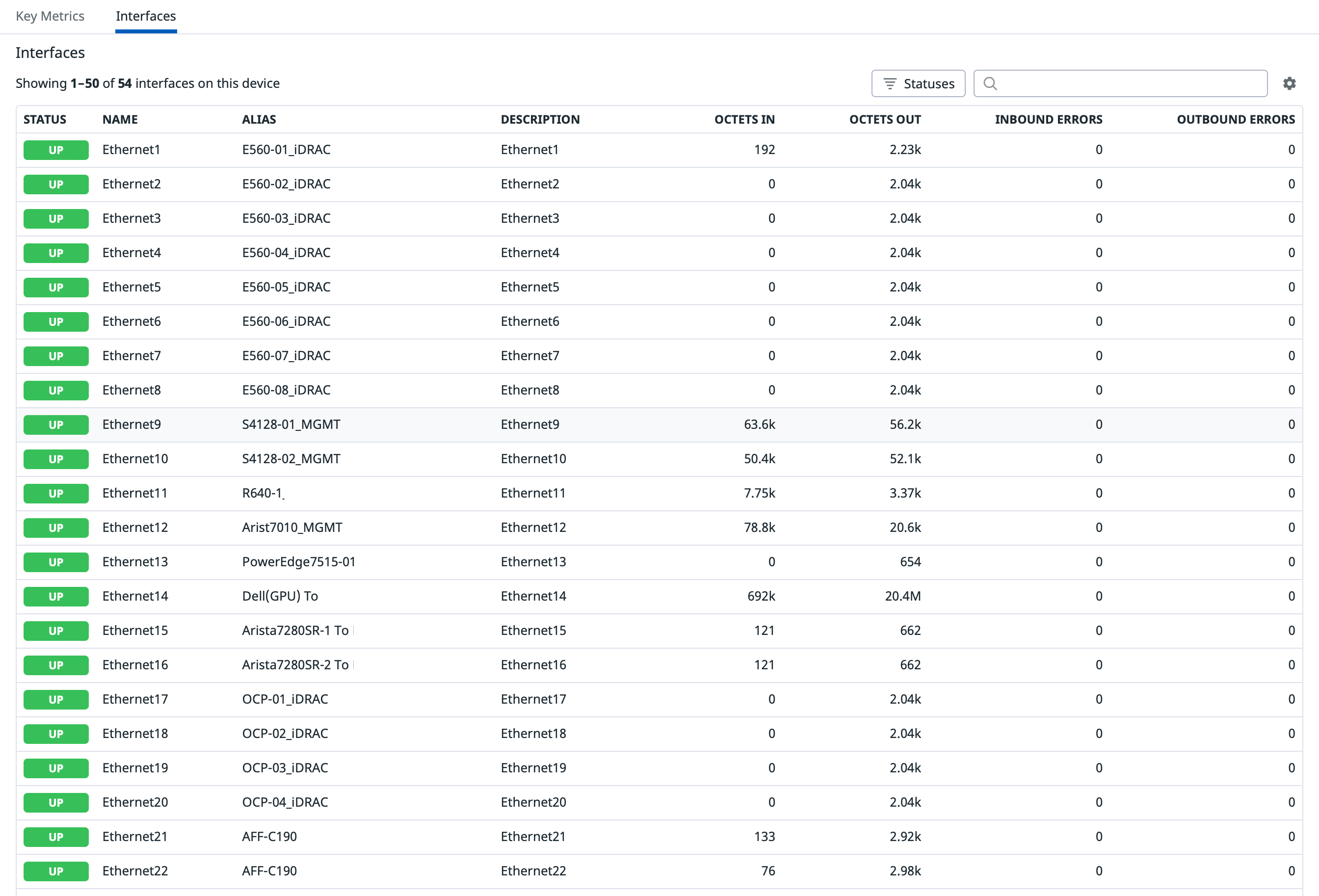Click octets in value 78.8k
This screenshot has height=896, width=1319.
(760, 527)
